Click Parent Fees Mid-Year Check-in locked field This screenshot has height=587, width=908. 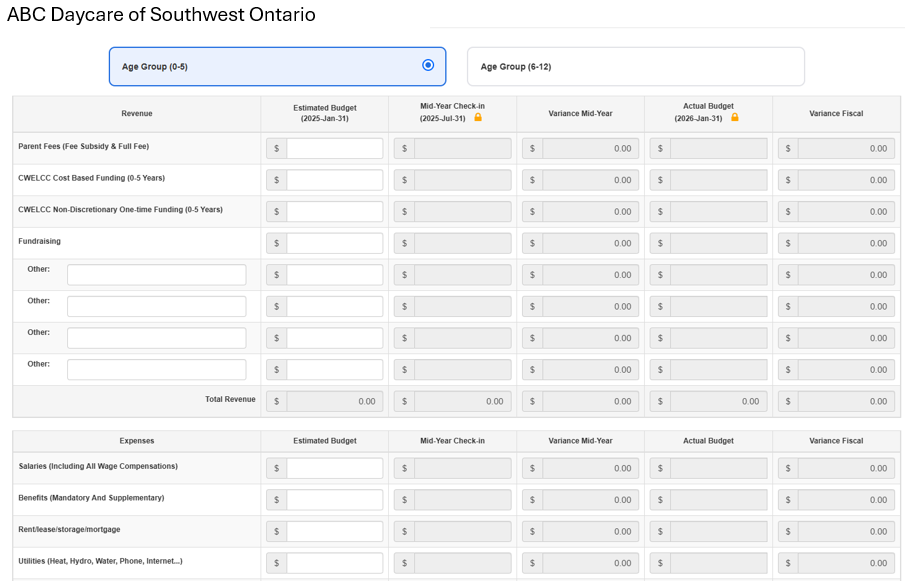pos(462,148)
